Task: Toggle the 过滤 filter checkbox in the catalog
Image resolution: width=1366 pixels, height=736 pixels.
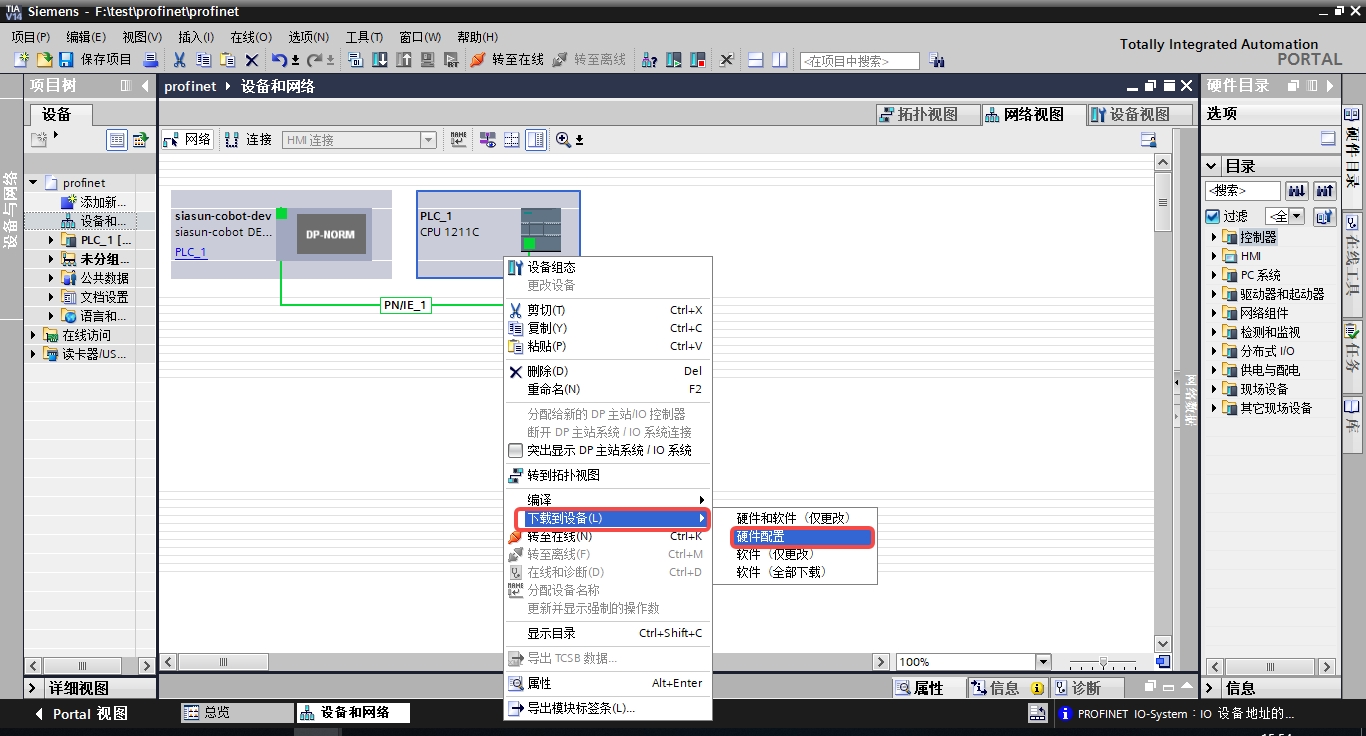Action: point(1213,216)
